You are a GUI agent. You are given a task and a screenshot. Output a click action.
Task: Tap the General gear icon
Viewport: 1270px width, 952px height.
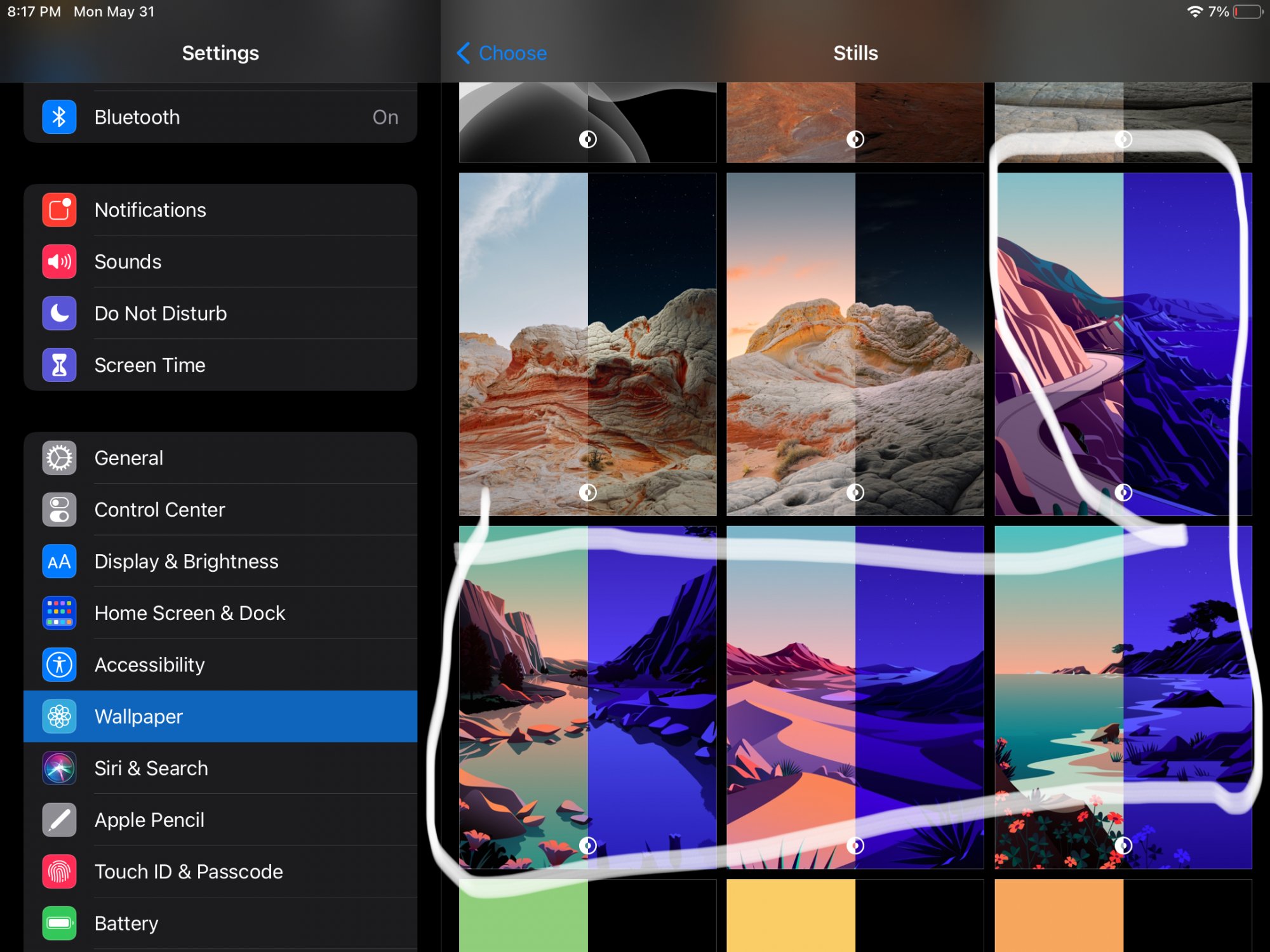point(59,458)
